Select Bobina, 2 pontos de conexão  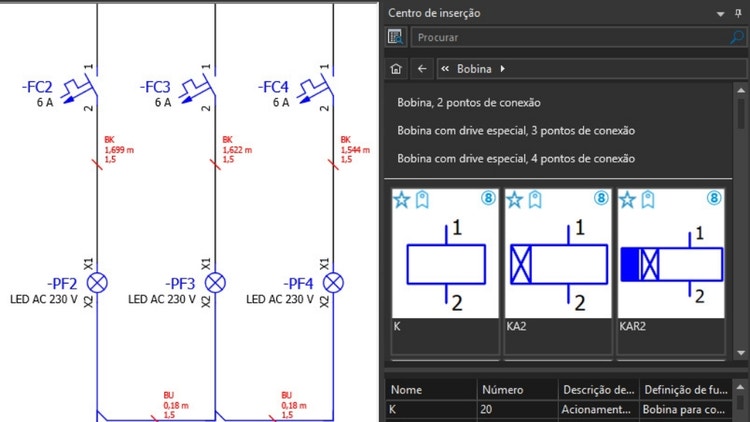coord(469,103)
